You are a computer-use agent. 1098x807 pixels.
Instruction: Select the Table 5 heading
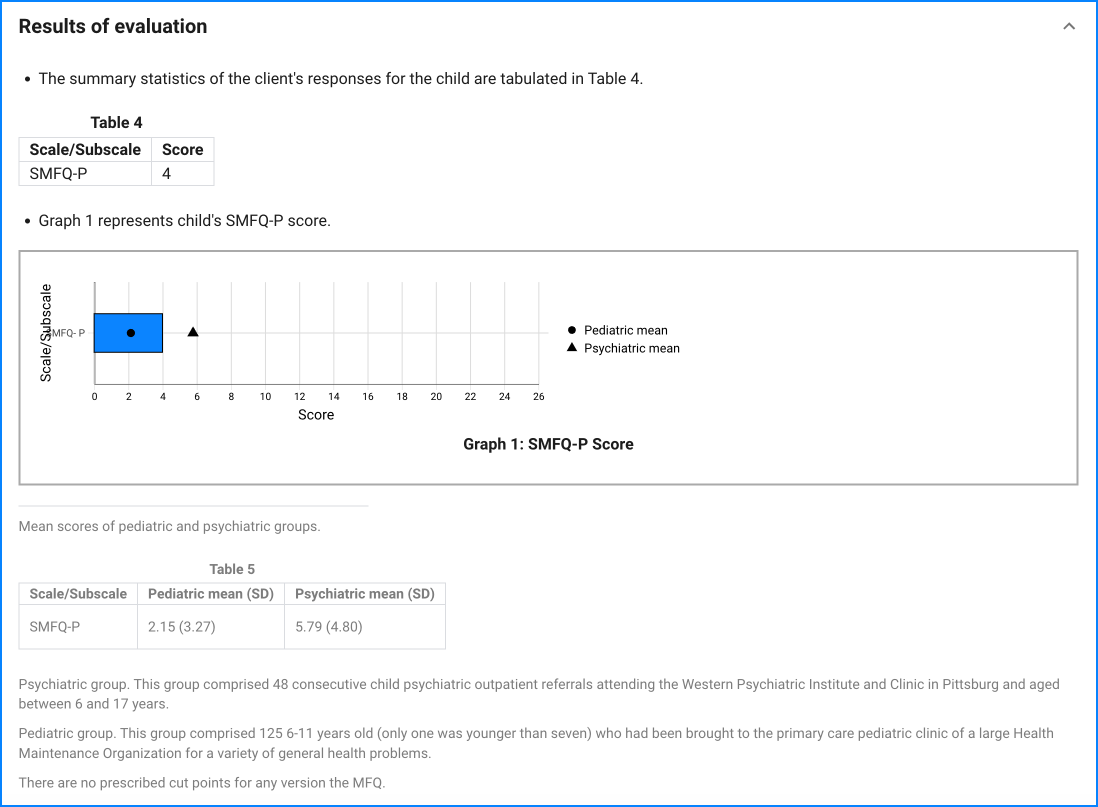click(232, 569)
